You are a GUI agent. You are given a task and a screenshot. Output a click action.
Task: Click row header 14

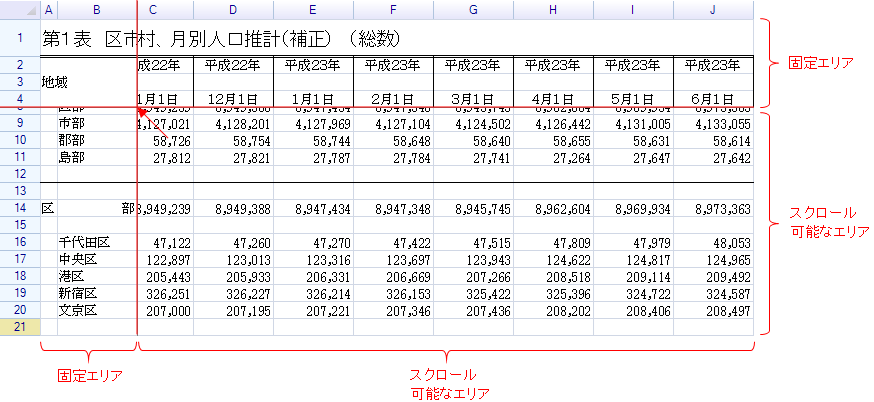[x=20, y=208]
